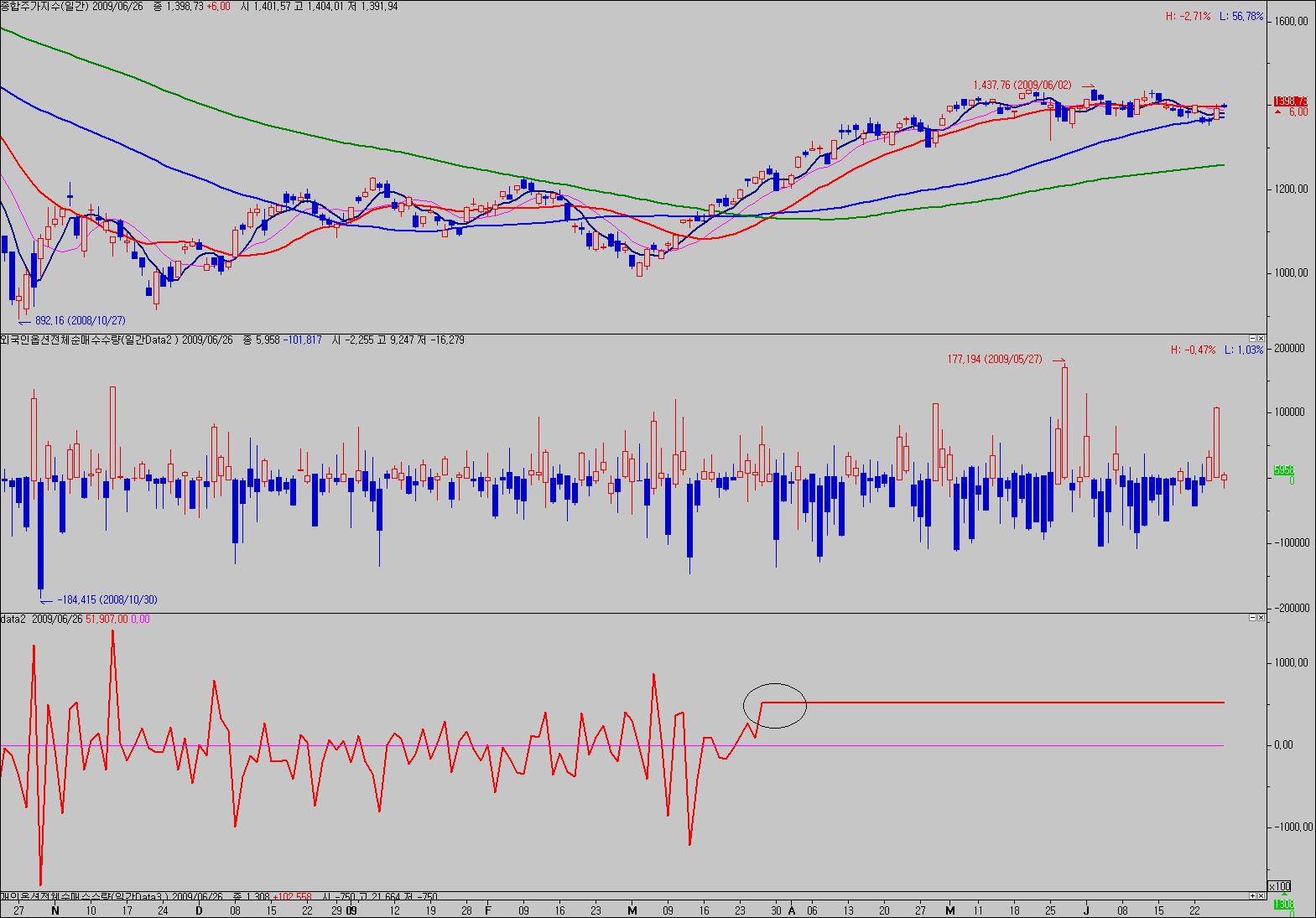The image size is (1316, 918).
Task: Click the data2 pane title label
Action: tap(14, 619)
